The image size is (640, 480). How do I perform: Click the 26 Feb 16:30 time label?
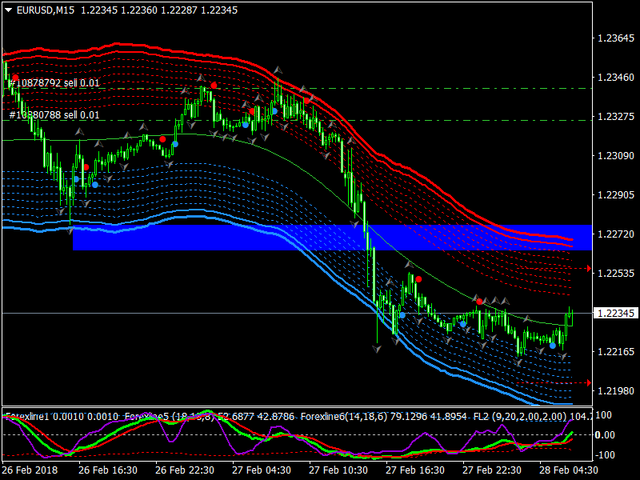pyautogui.click(x=108, y=470)
